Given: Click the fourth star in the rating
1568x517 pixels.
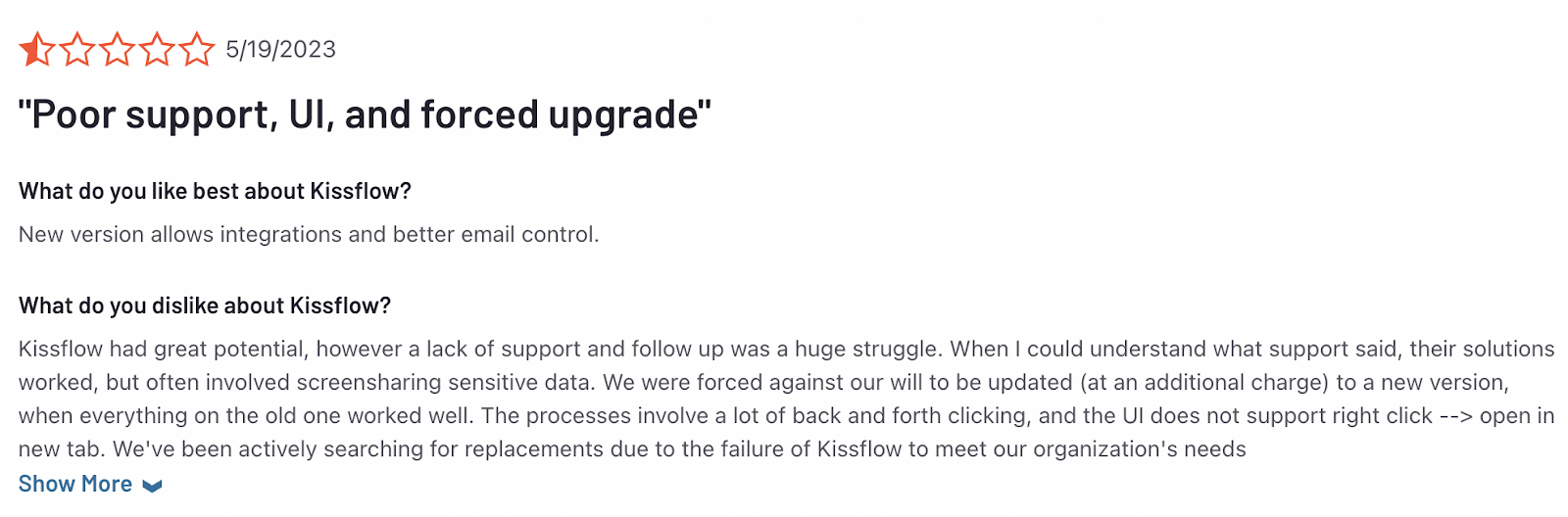Looking at the screenshot, I should coord(157,49).
